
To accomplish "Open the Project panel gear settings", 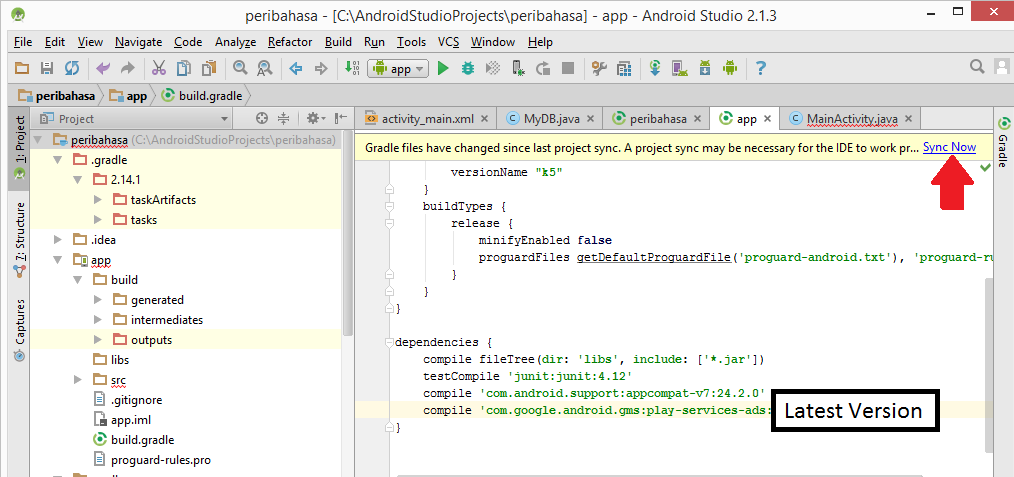I will point(314,118).
